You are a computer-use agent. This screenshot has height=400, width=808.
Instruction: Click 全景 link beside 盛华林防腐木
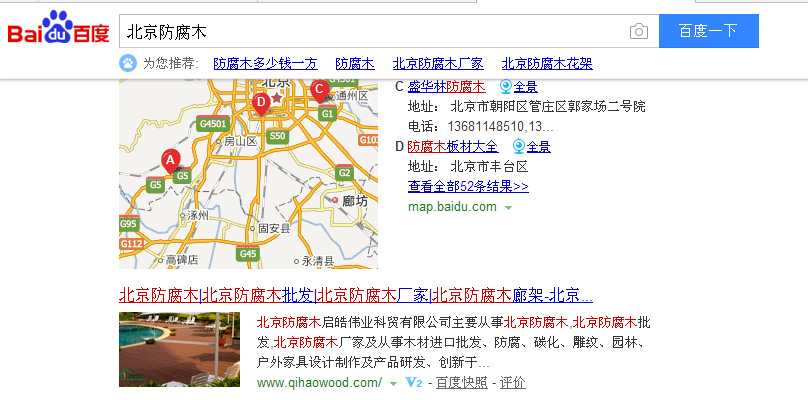pyautogui.click(x=526, y=86)
